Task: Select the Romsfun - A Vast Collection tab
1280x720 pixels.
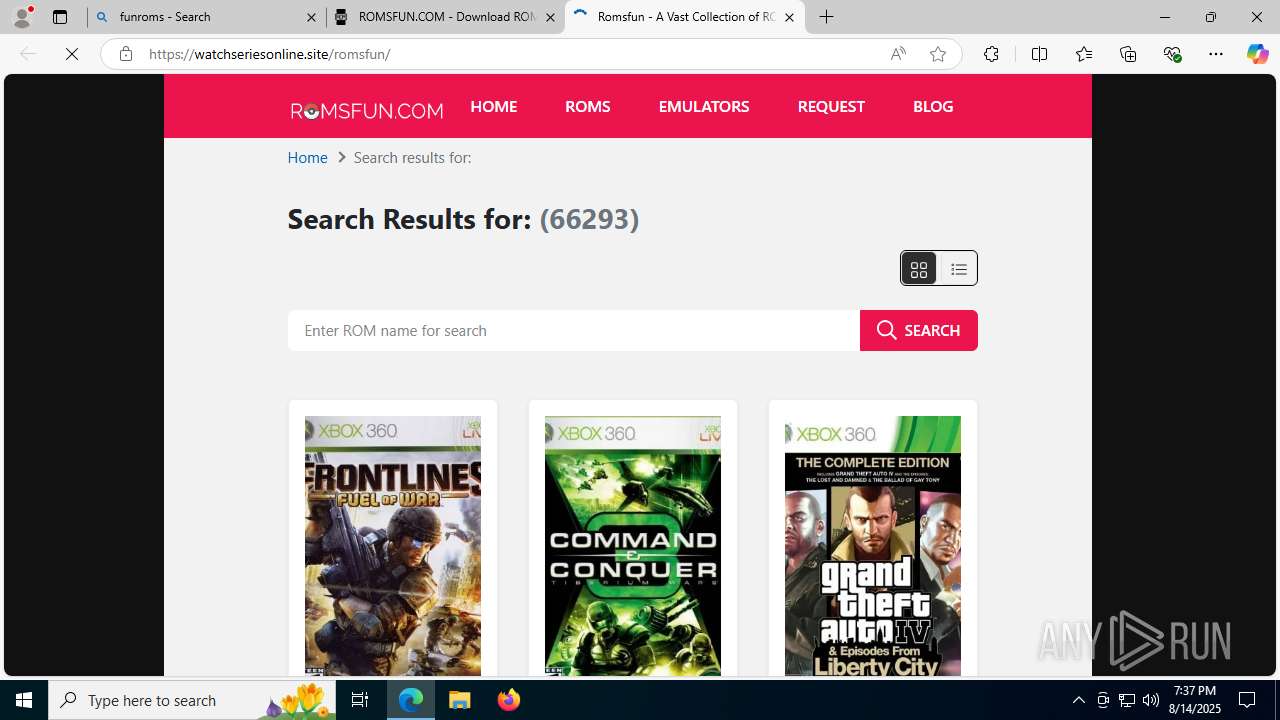Action: pos(684,17)
